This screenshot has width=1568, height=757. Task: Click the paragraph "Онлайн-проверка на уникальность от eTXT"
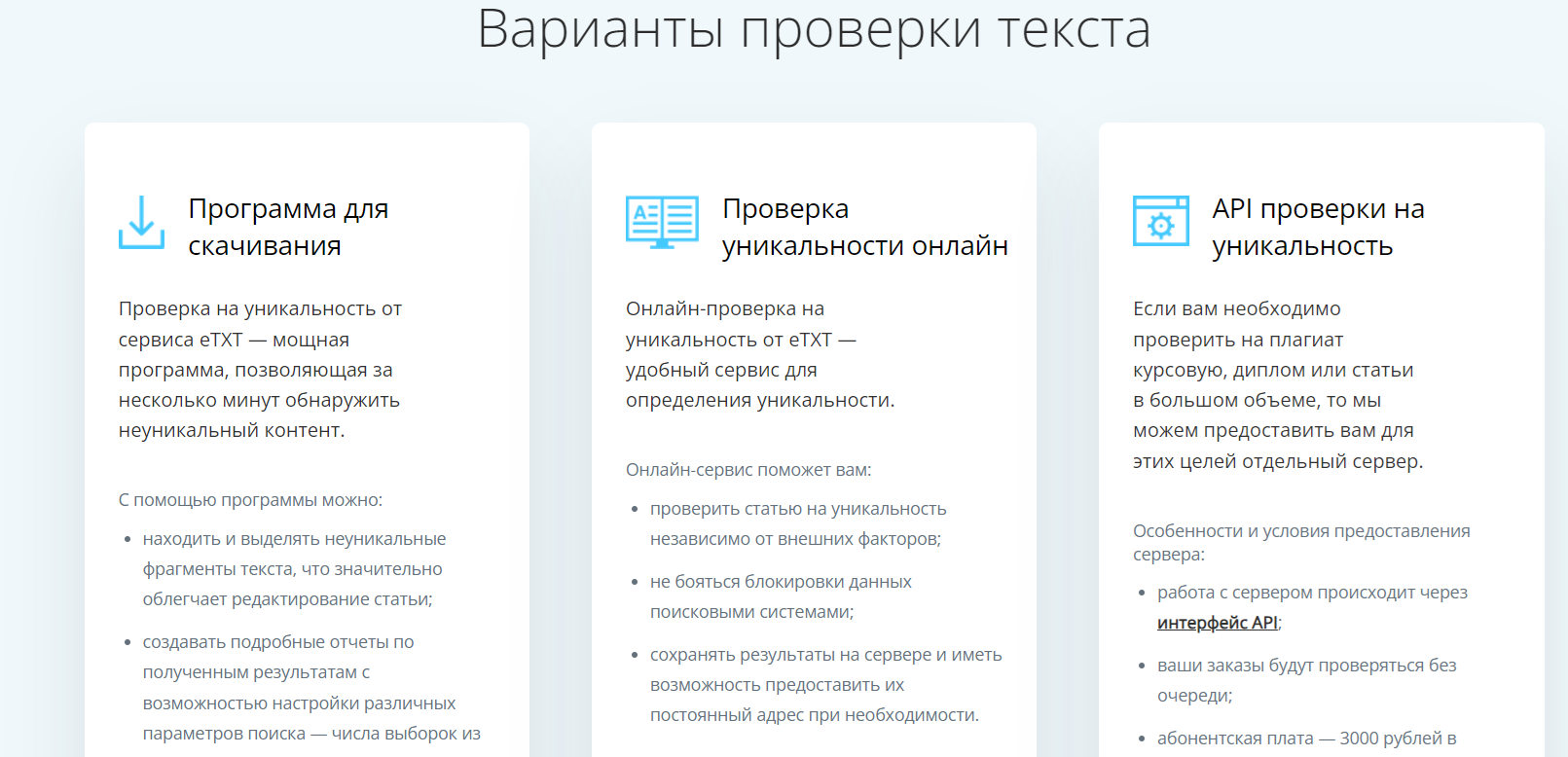760,354
